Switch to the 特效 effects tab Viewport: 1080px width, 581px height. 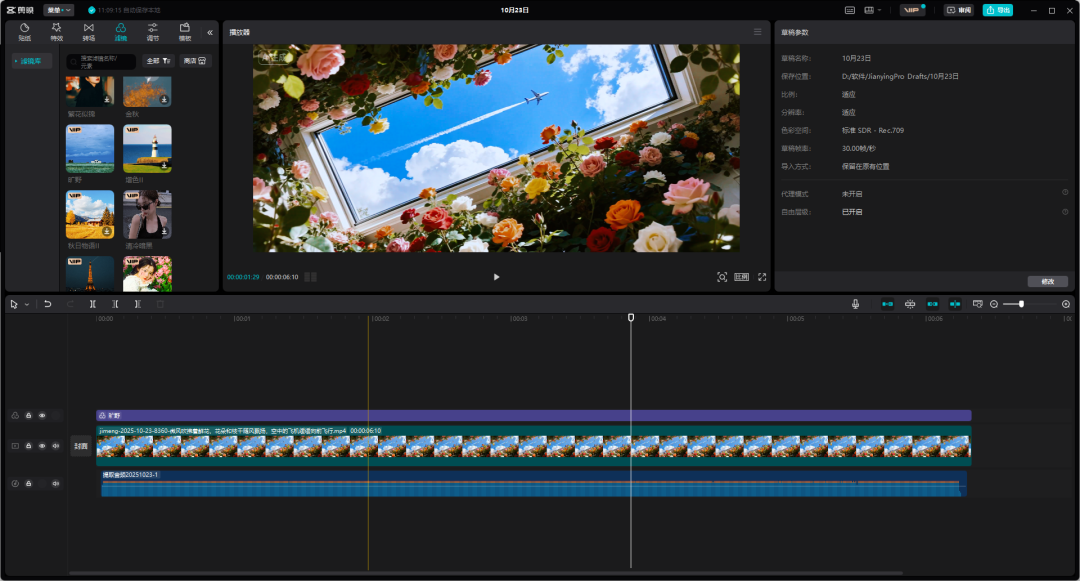click(57, 31)
